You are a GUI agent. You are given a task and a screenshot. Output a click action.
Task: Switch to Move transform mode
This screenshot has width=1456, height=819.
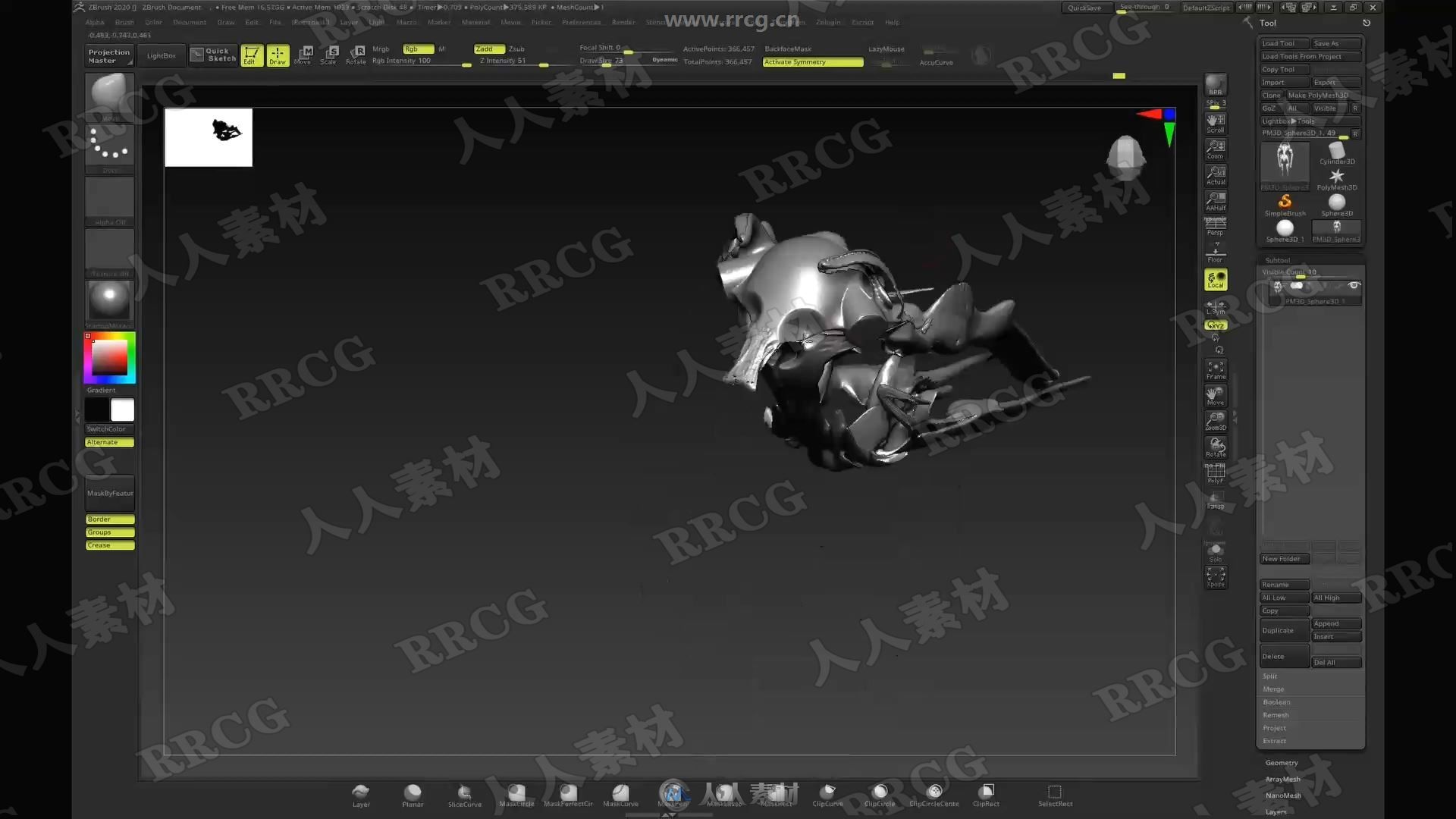(304, 55)
